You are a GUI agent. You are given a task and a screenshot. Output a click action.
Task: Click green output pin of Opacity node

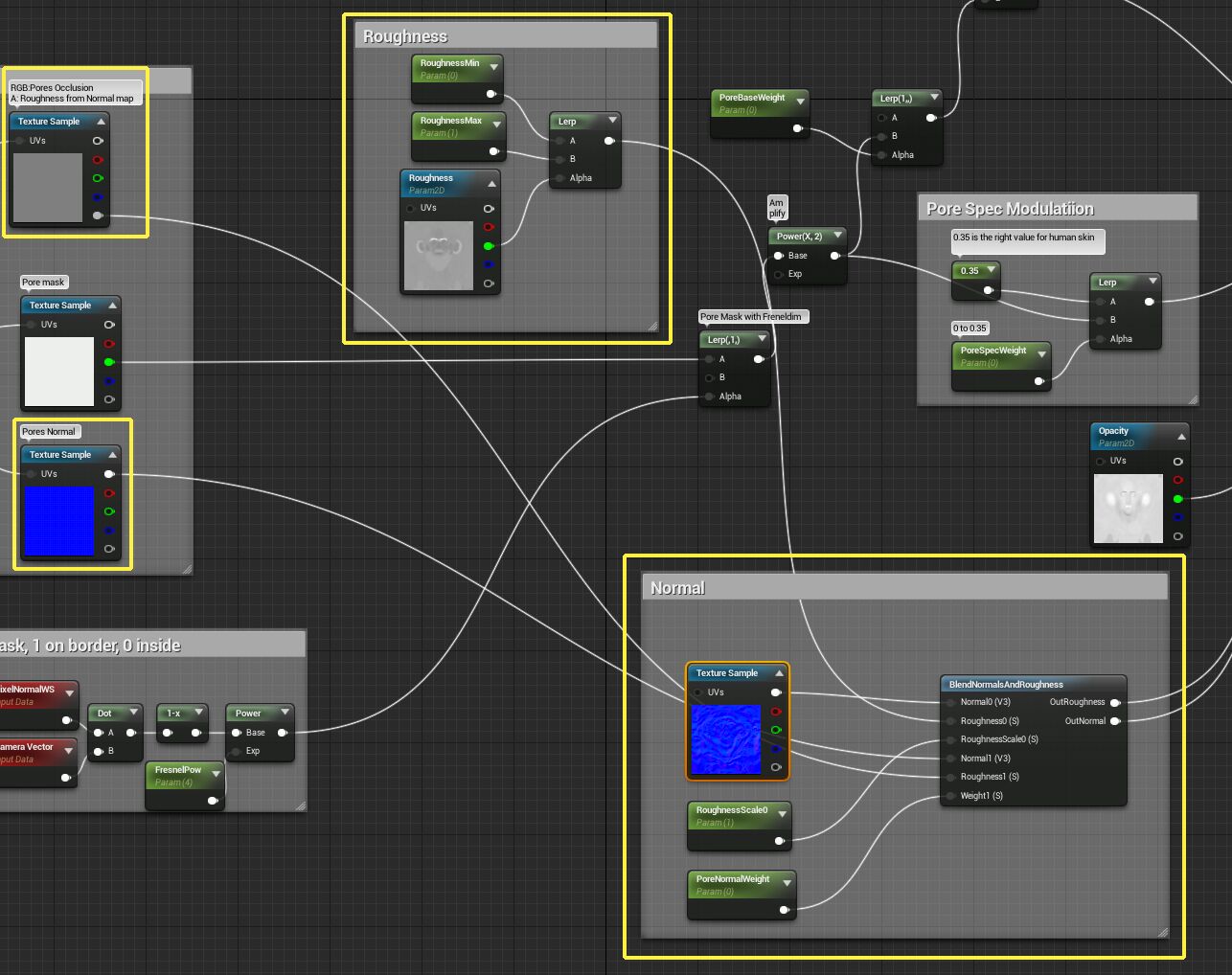click(1177, 499)
